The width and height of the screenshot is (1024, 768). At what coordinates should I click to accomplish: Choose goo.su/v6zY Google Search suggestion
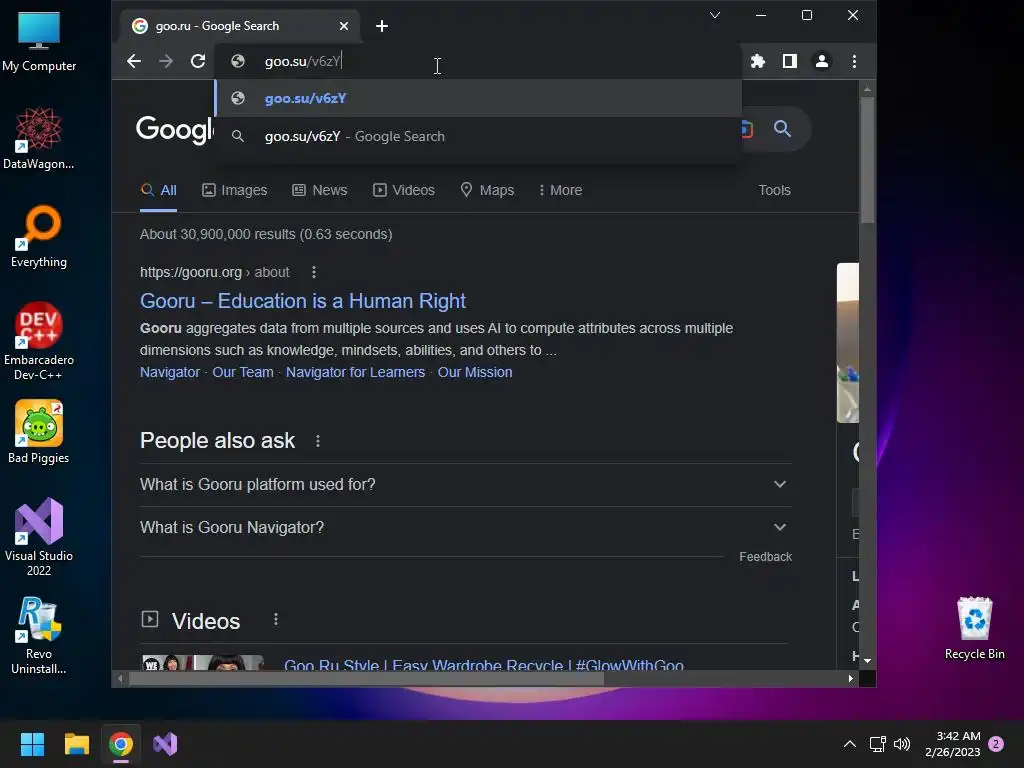(x=478, y=136)
